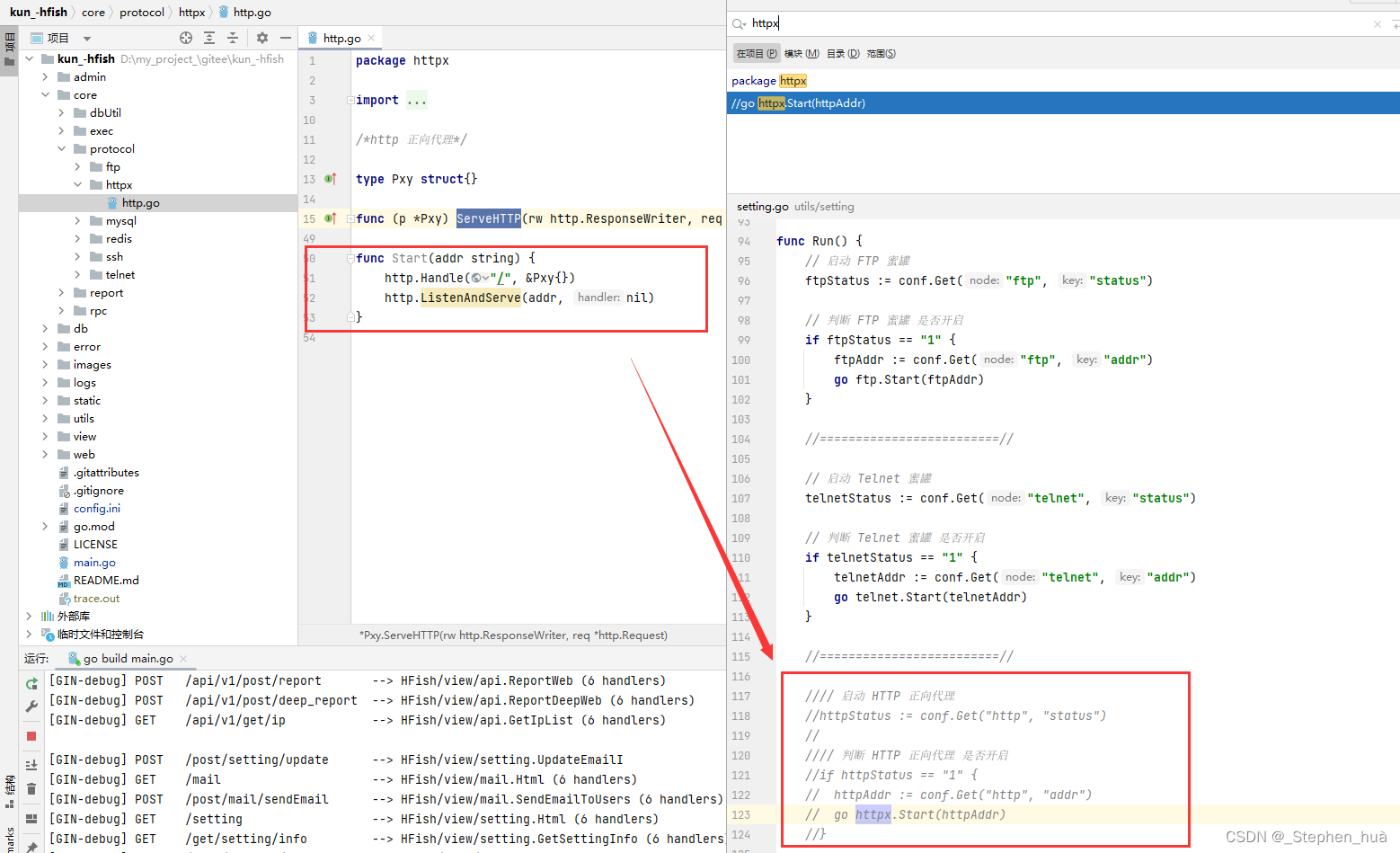This screenshot has height=853, width=1400.
Task: Select 'Directory (D)' search scope
Action: [x=843, y=54]
